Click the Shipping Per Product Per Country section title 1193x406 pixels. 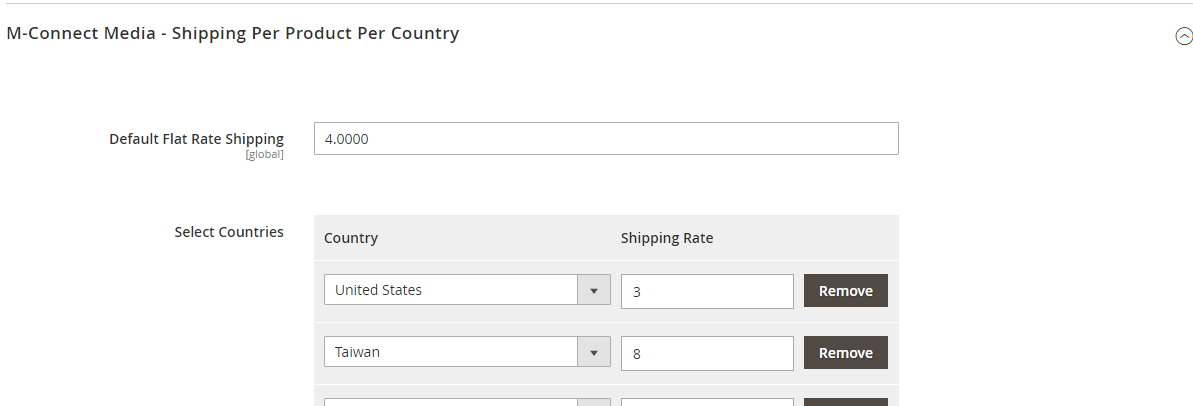[x=232, y=33]
